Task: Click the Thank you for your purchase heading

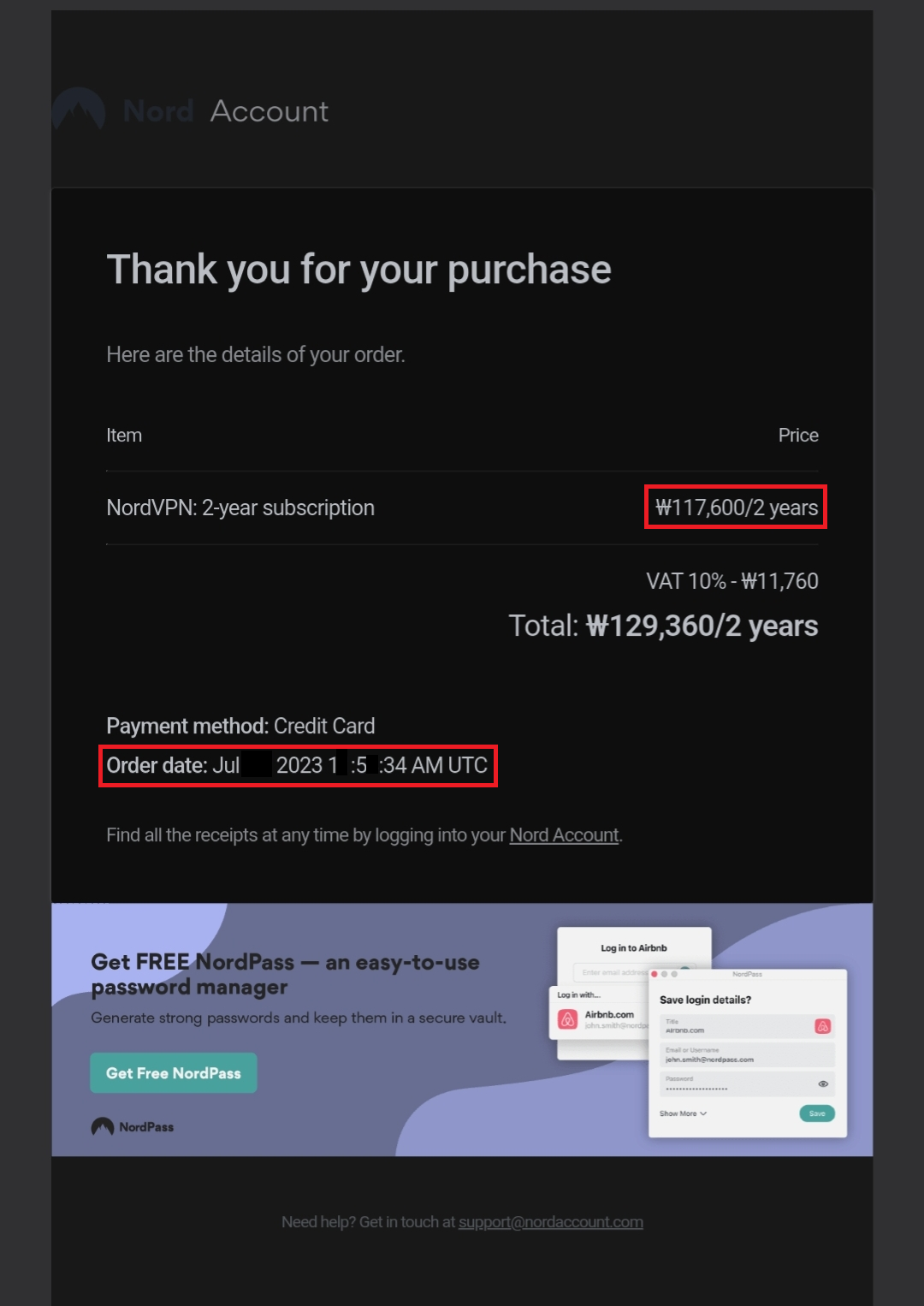Action: (x=358, y=270)
